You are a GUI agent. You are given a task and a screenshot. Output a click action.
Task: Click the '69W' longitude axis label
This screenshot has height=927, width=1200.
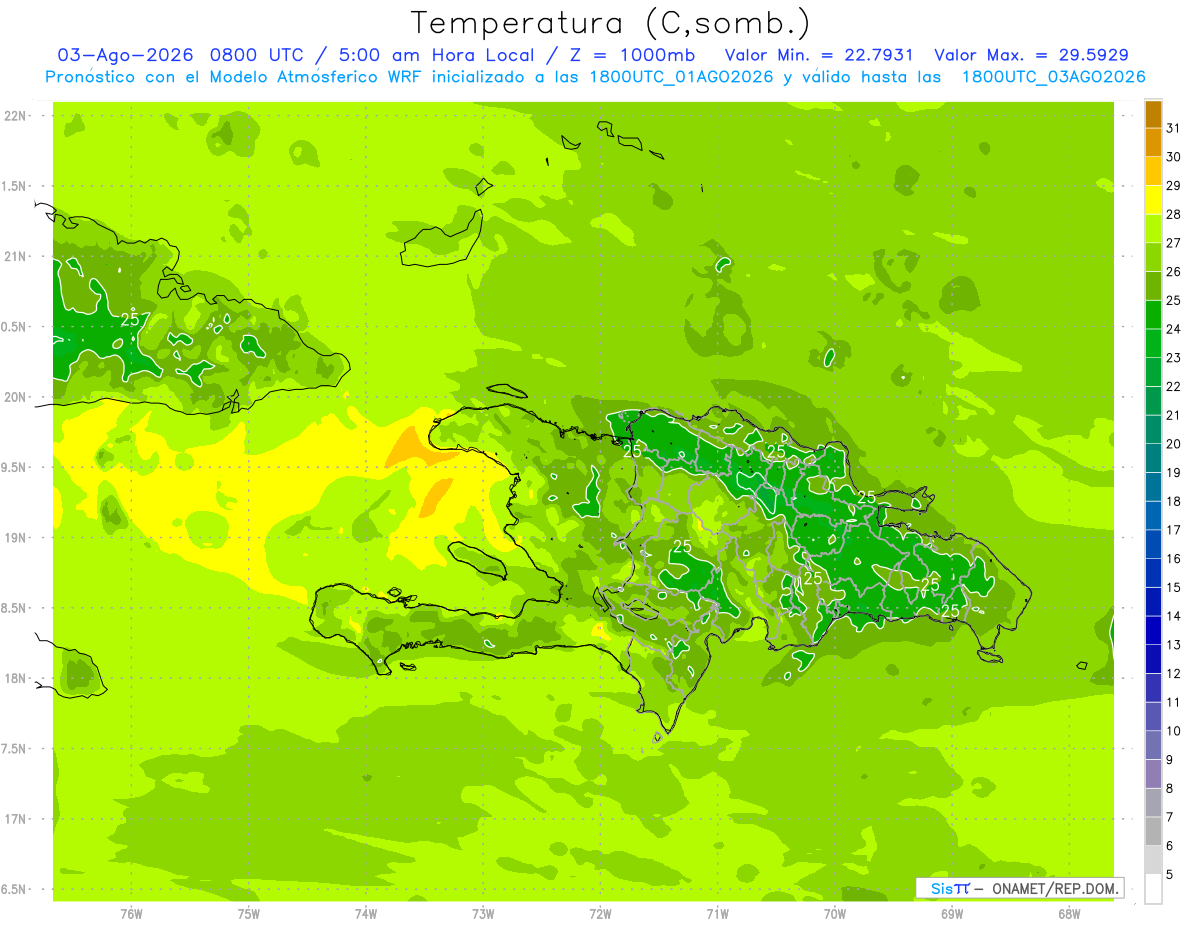tap(952, 913)
